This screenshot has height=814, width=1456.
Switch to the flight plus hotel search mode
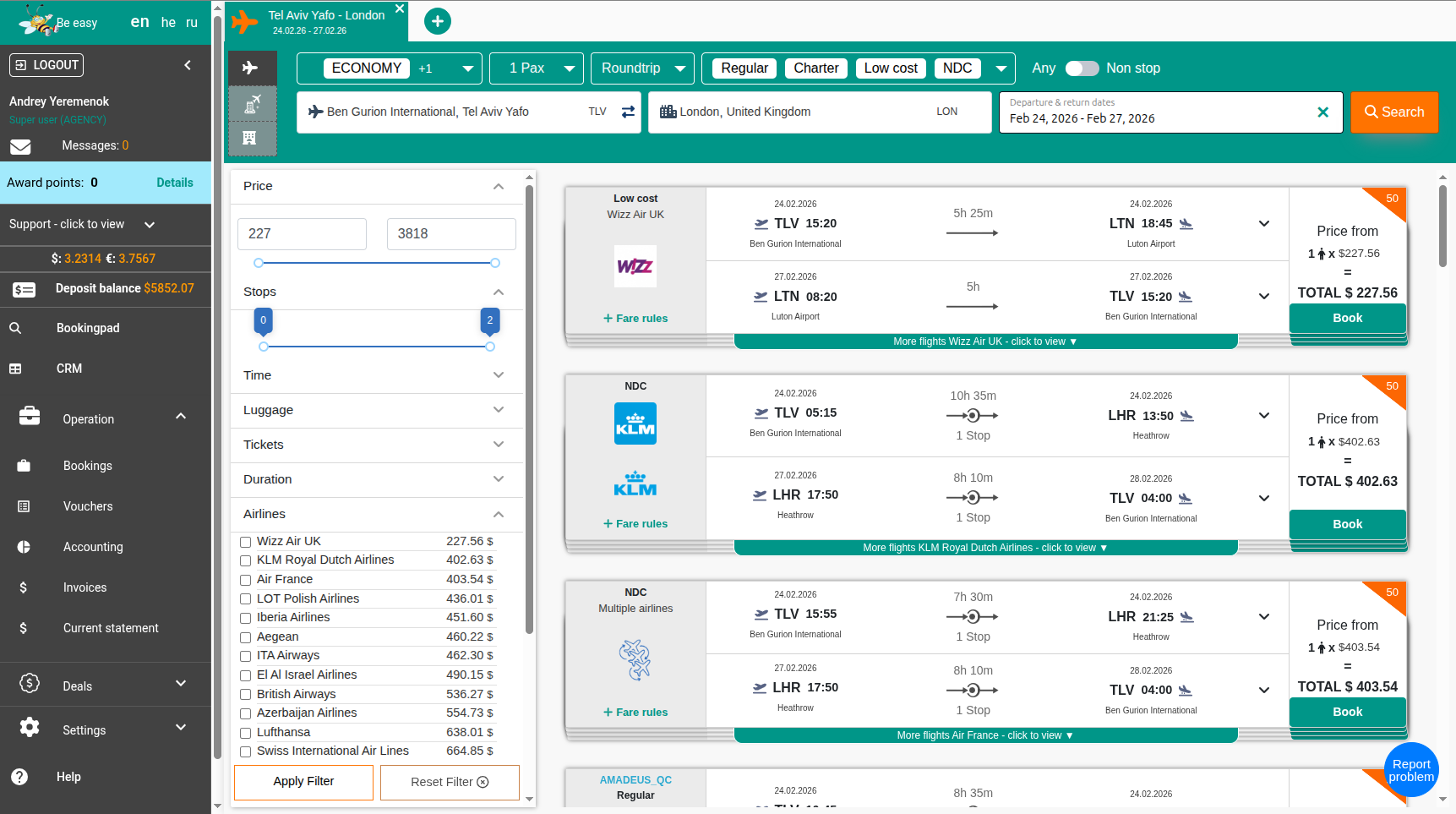coord(252,103)
